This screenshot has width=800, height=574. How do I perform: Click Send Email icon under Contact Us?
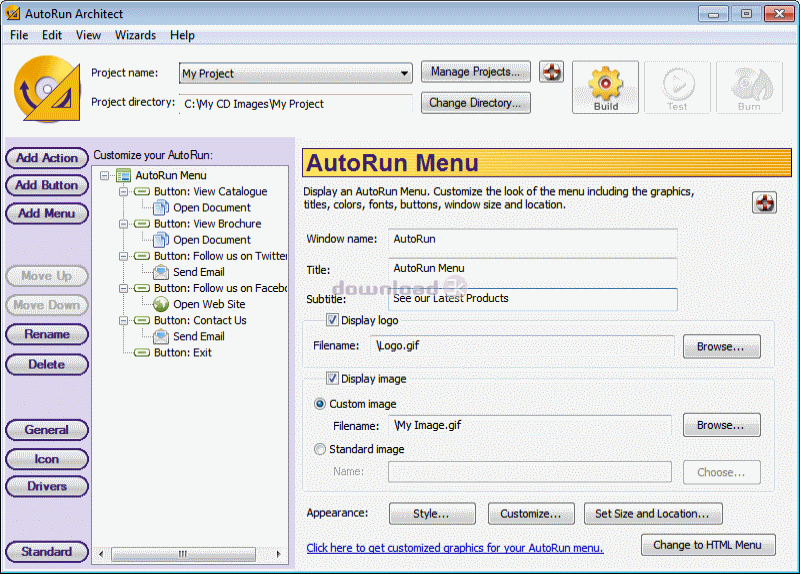pyautogui.click(x=161, y=336)
